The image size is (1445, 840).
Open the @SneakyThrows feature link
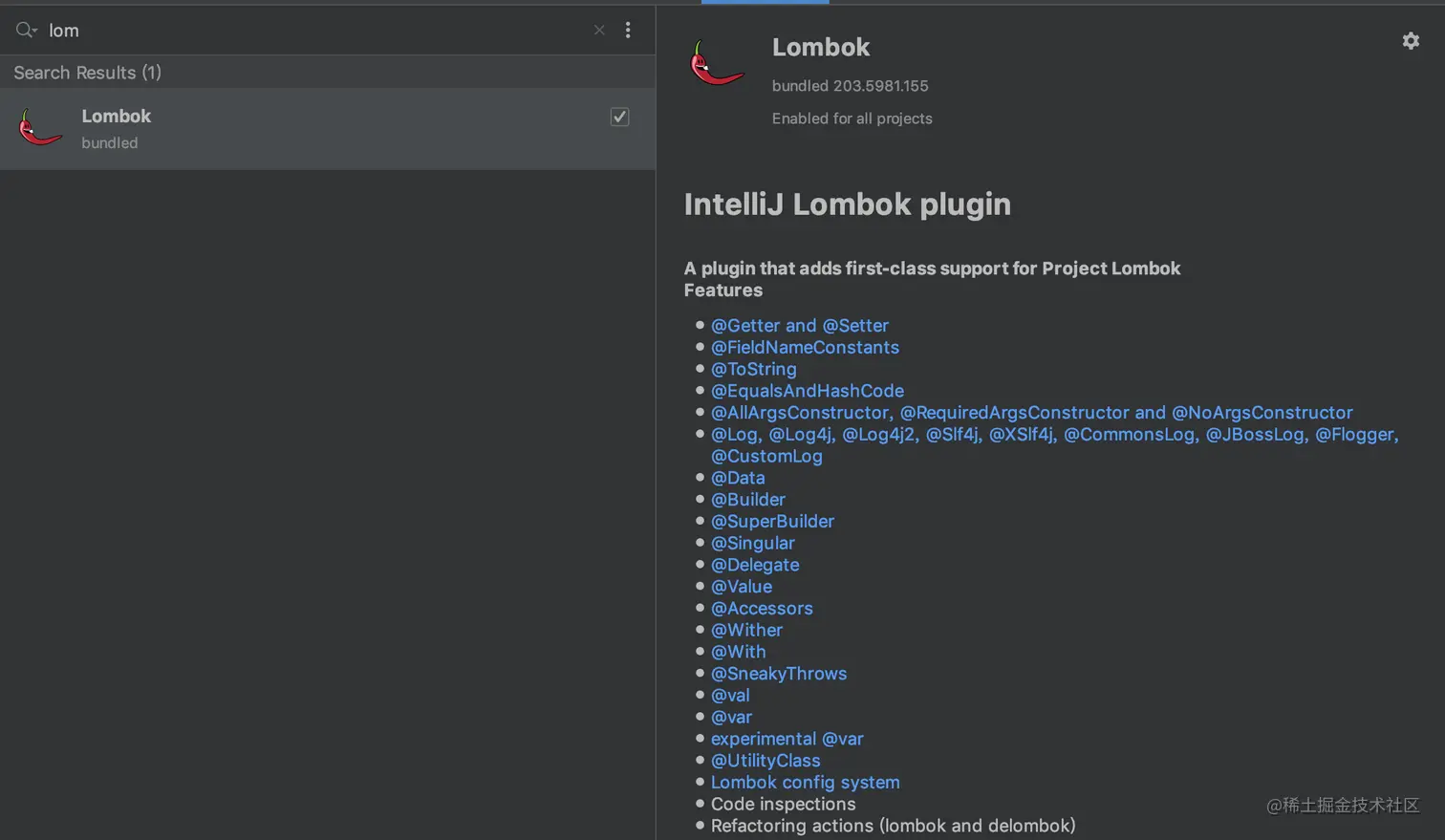pos(779,673)
